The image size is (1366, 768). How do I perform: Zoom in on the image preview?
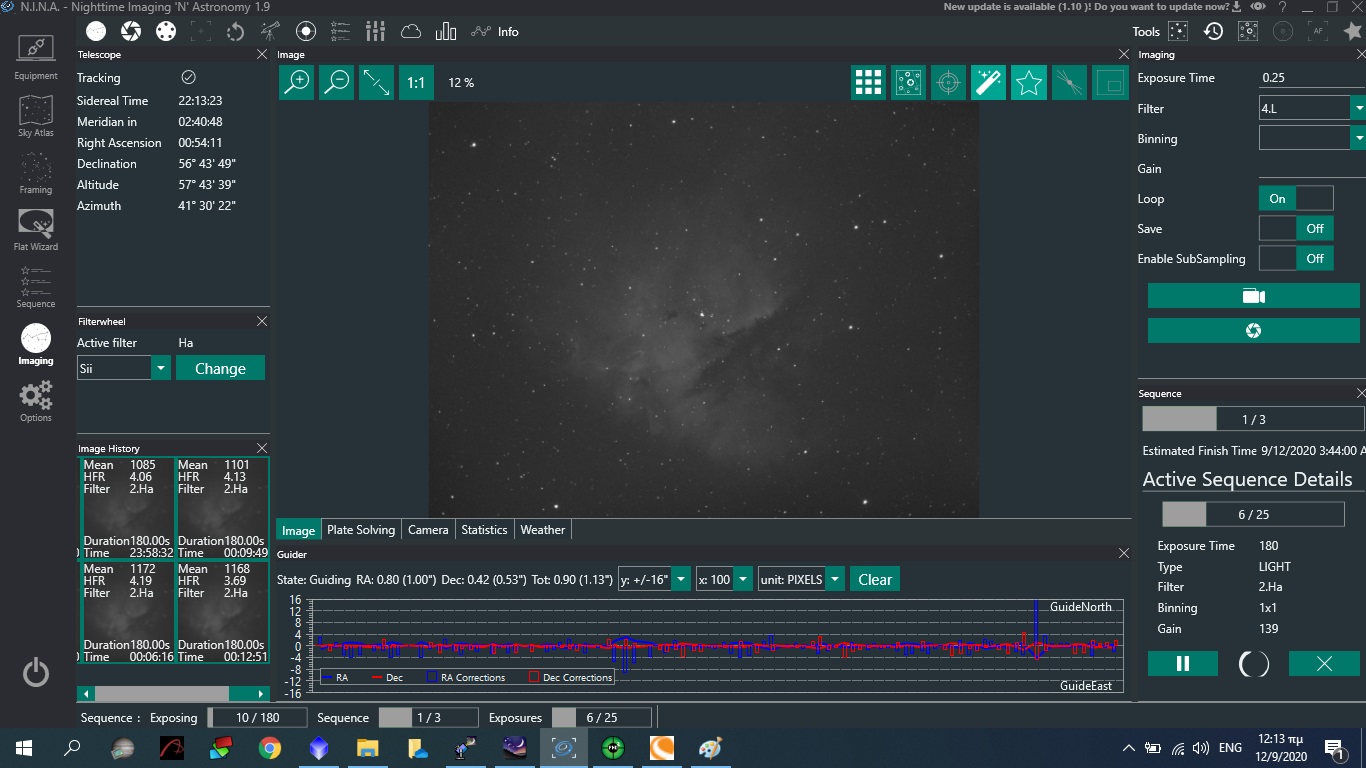[297, 82]
